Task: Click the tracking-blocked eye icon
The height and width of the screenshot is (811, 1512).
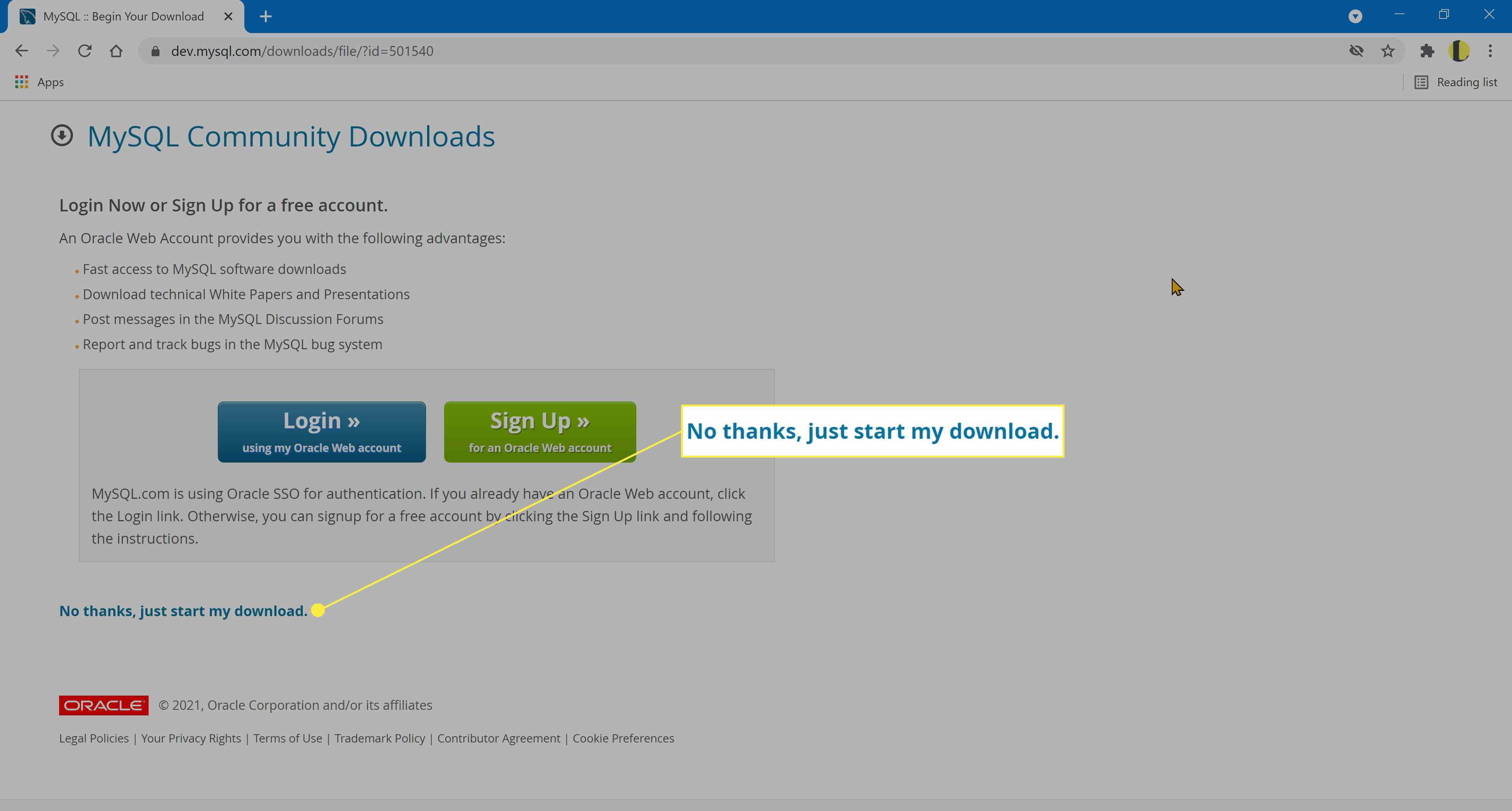Action: (1356, 51)
